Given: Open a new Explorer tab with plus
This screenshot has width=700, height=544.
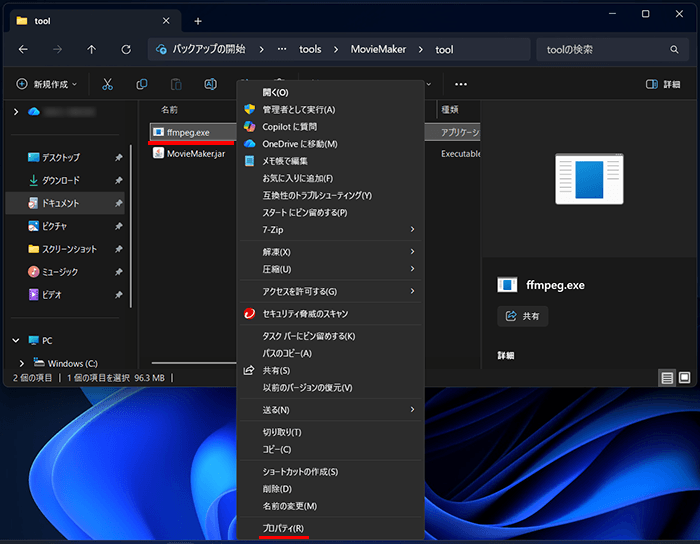Looking at the screenshot, I should (x=198, y=21).
